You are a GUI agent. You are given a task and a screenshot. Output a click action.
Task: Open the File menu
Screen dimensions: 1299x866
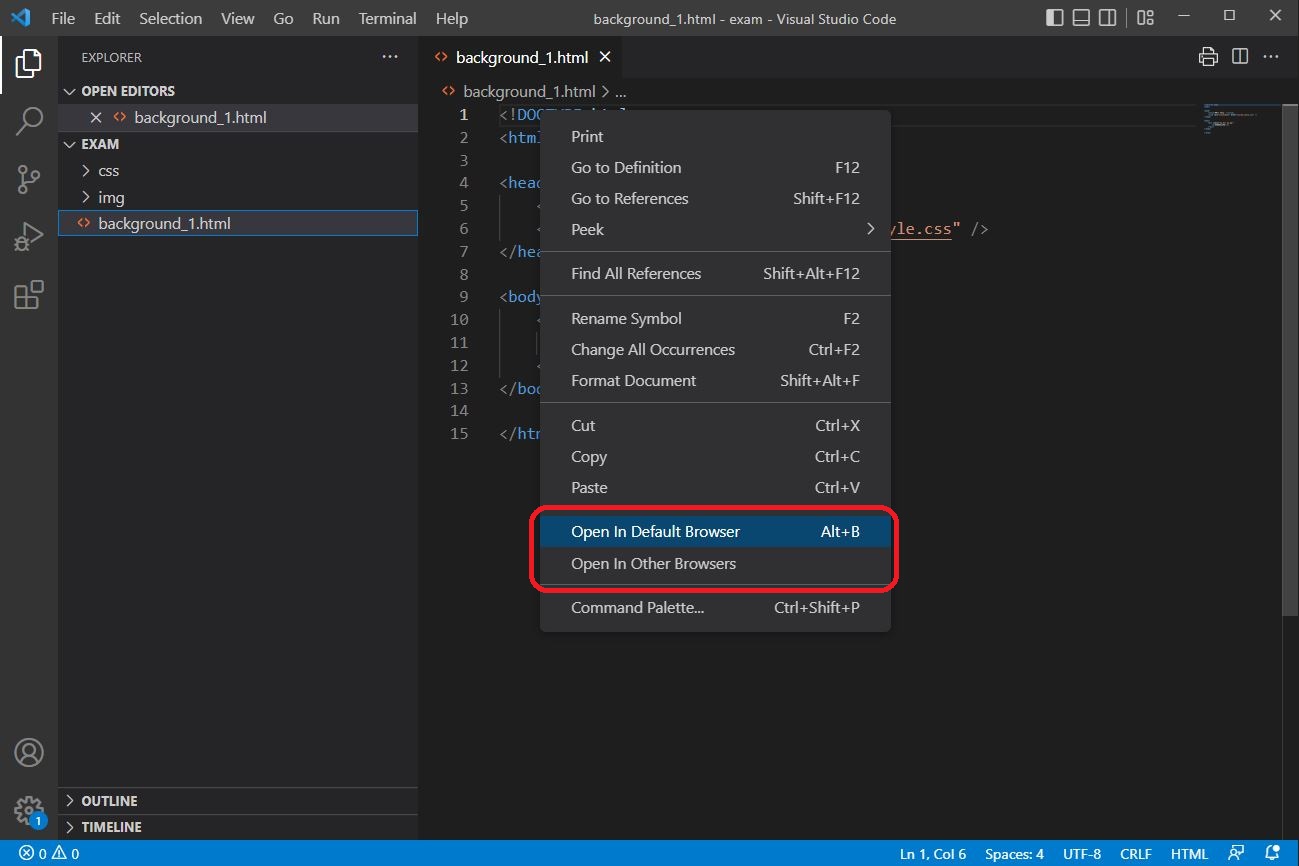pos(63,18)
